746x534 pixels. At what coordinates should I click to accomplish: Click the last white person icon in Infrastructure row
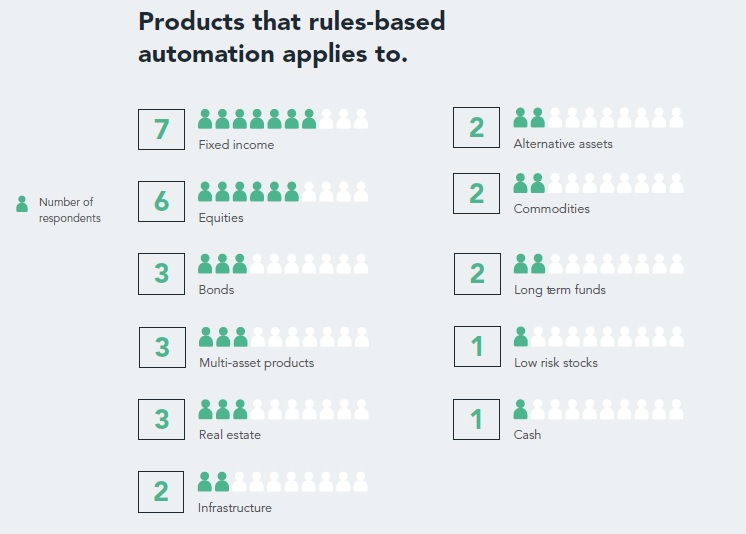click(x=360, y=481)
